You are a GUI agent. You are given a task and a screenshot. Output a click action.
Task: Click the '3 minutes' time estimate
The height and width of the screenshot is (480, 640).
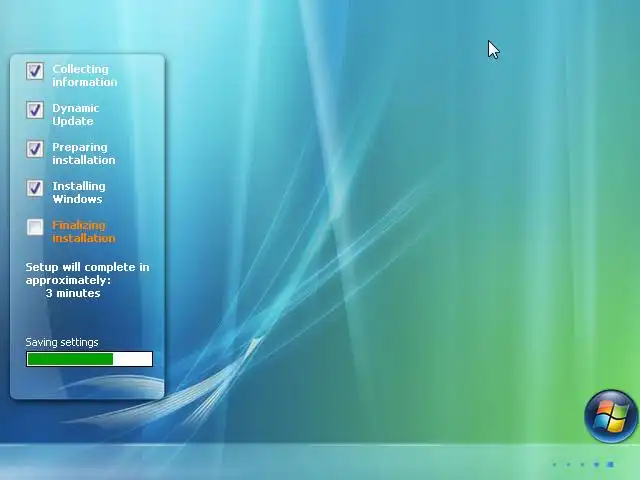pyautogui.click(x=73, y=293)
